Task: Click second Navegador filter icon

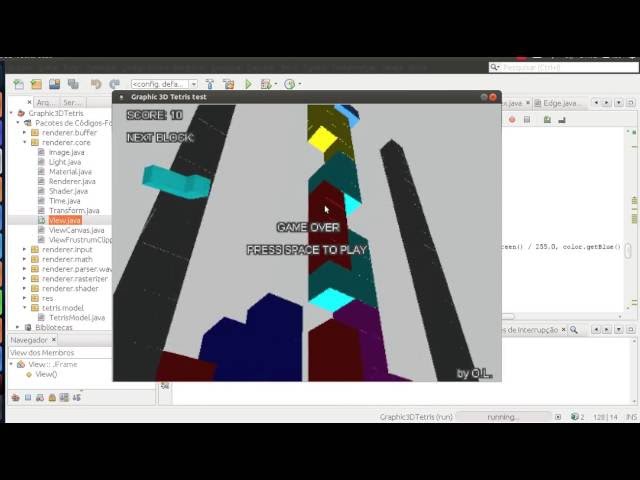Action: [28, 397]
